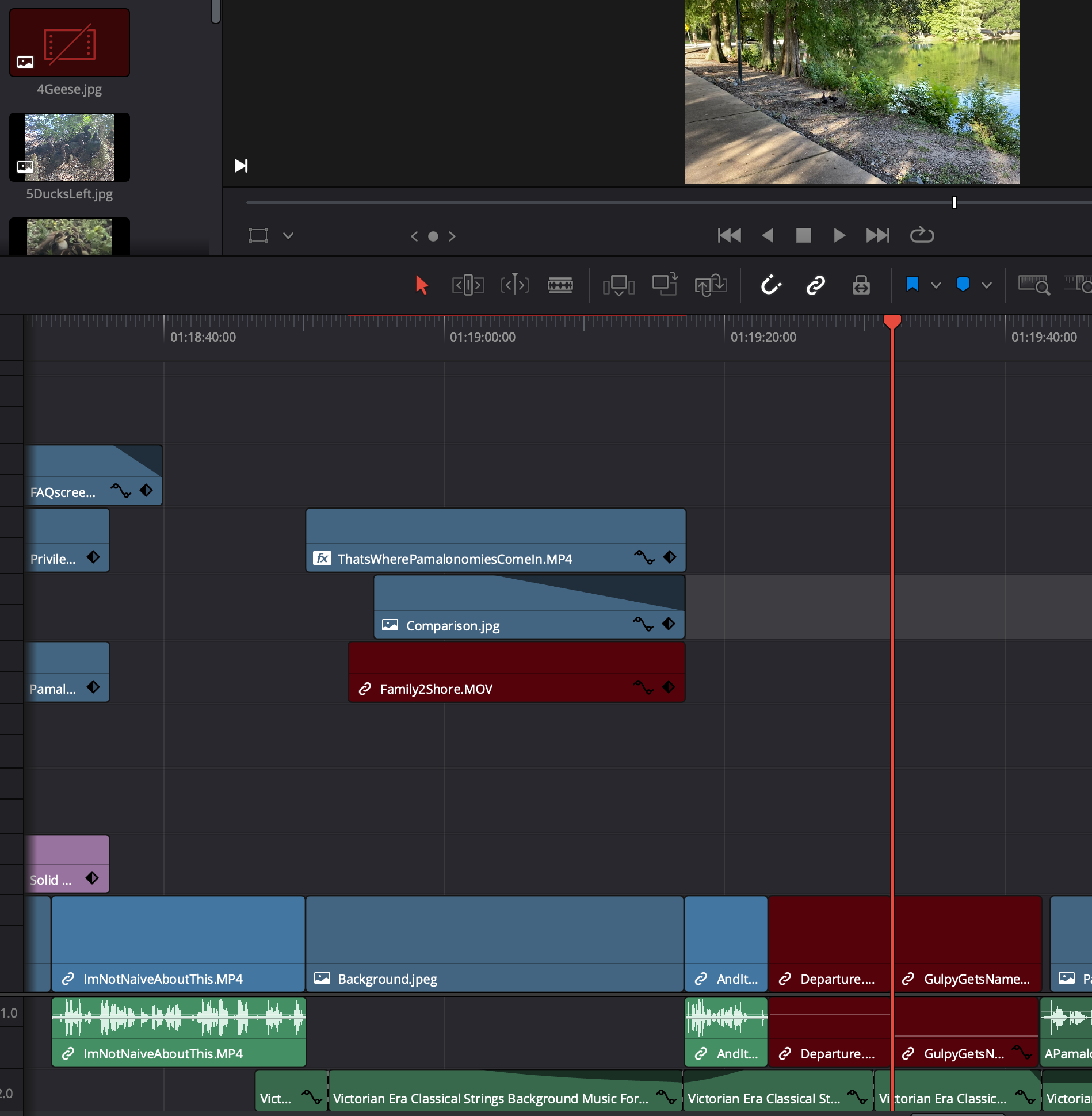
Task: Play the timeline in reverse
Action: click(x=768, y=235)
